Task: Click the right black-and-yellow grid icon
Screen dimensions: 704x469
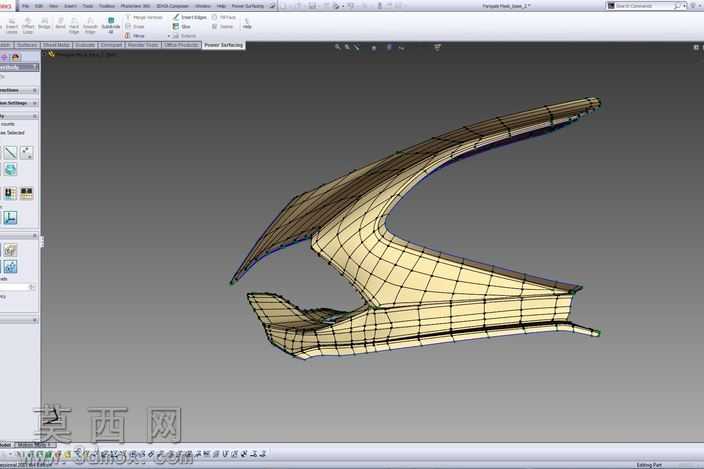Action: (26, 193)
